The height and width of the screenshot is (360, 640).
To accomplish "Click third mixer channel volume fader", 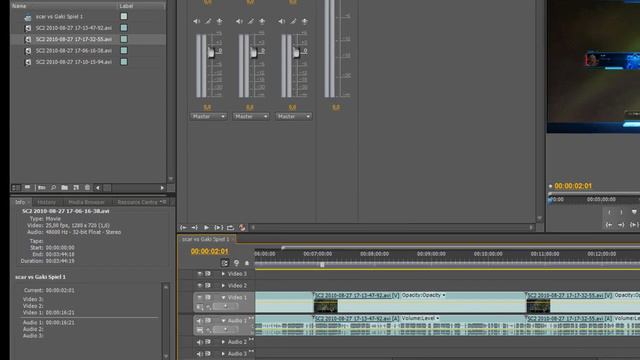I will [x=296, y=53].
